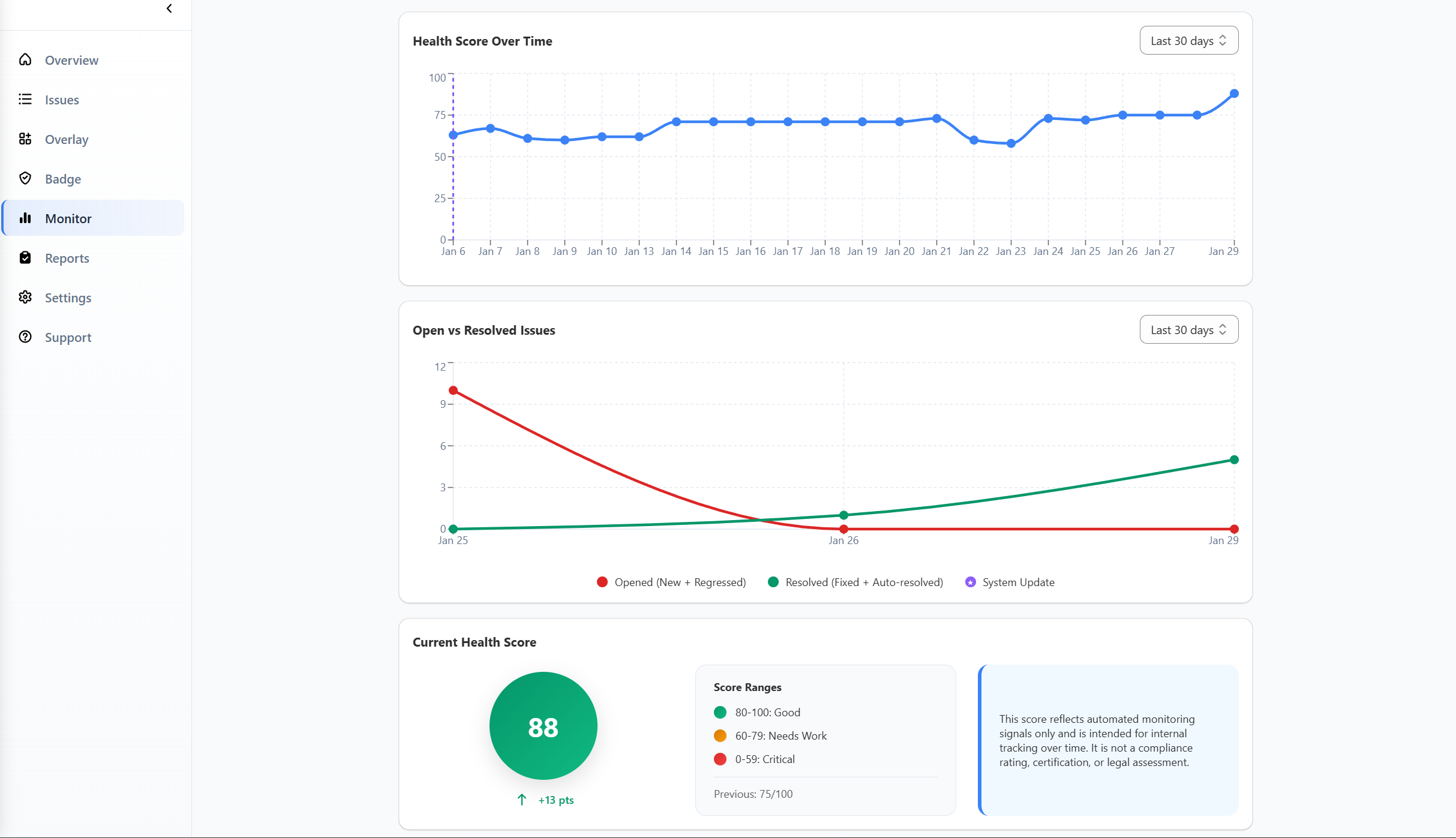Open the Support page link
This screenshot has width=1456, height=838.
(68, 337)
